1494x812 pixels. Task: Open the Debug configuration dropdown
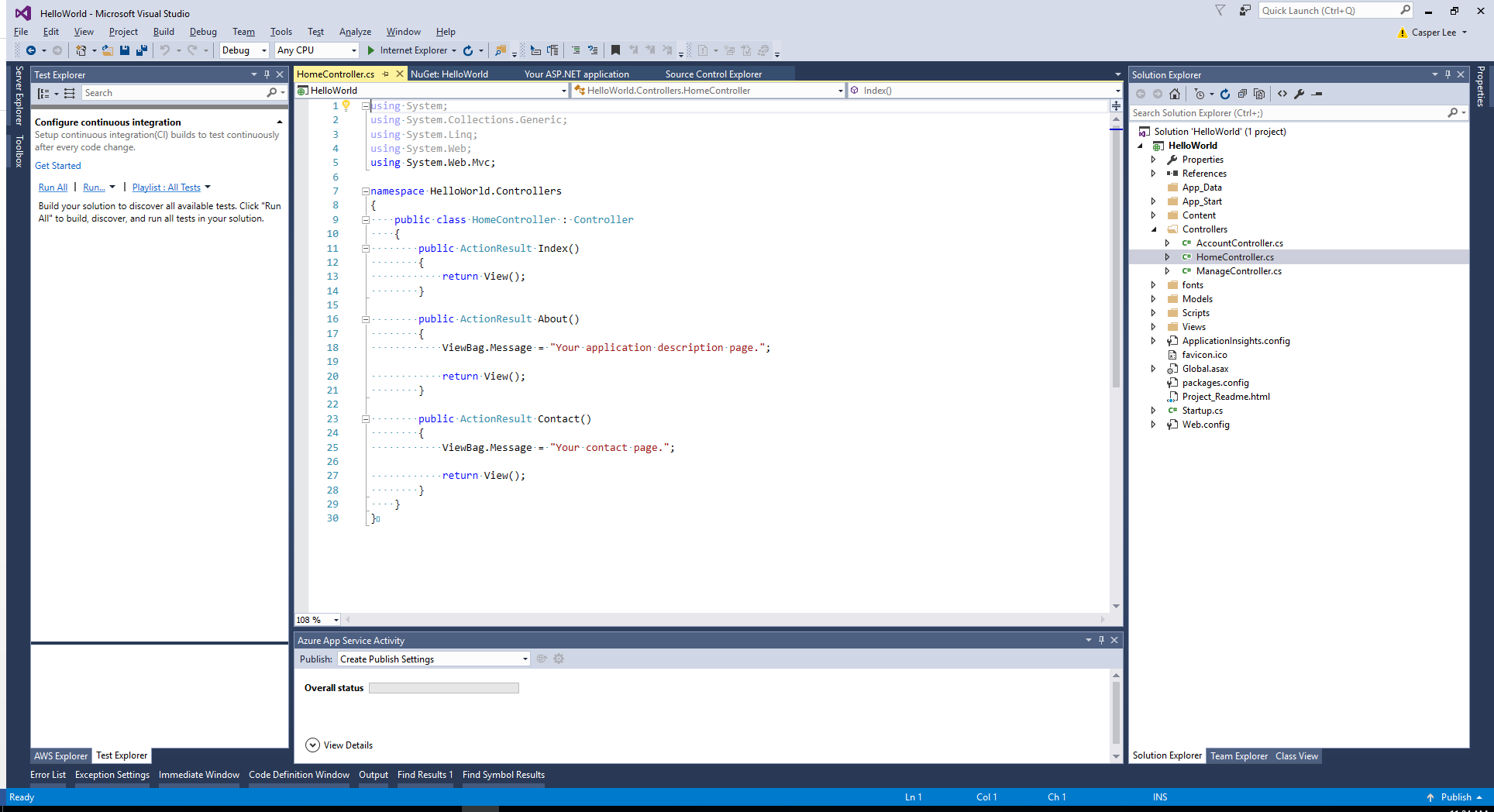pos(263,50)
